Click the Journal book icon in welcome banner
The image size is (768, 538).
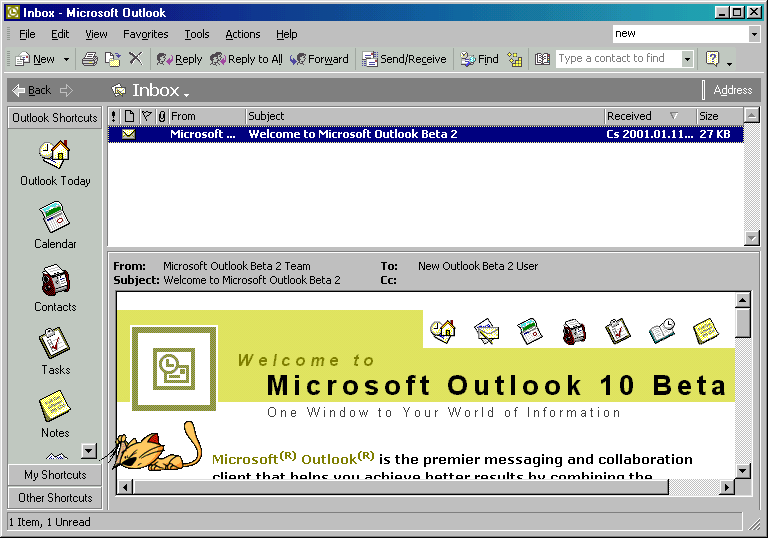662,331
